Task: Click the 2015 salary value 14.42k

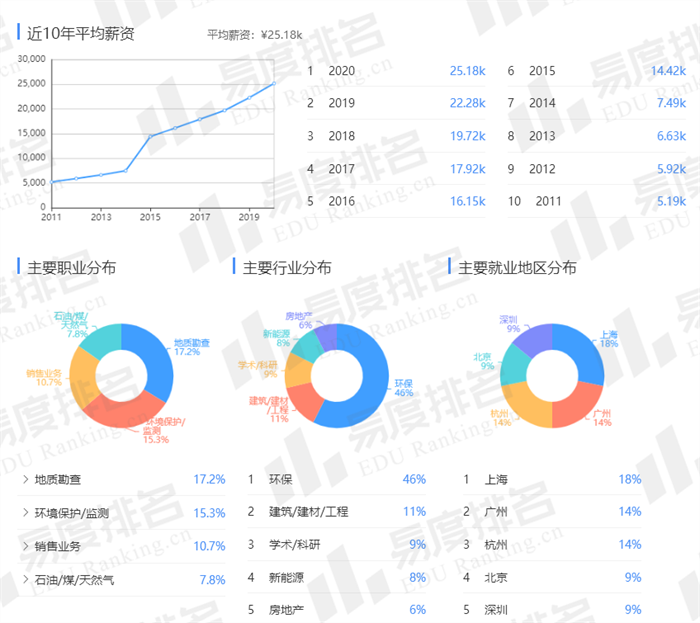Action: point(667,71)
